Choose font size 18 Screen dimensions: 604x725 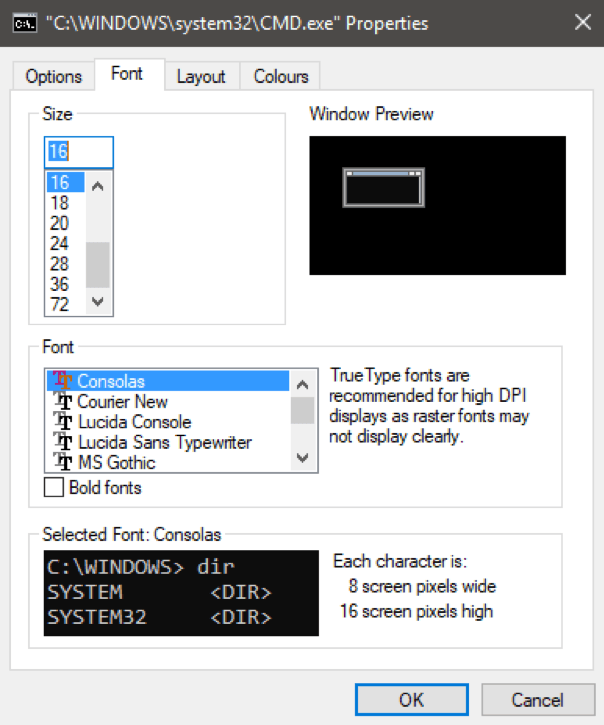click(x=65, y=203)
